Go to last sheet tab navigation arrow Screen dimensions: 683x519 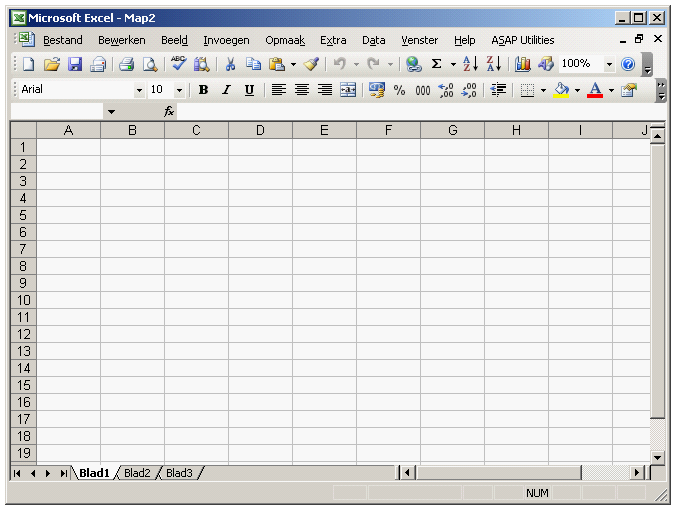[64, 473]
